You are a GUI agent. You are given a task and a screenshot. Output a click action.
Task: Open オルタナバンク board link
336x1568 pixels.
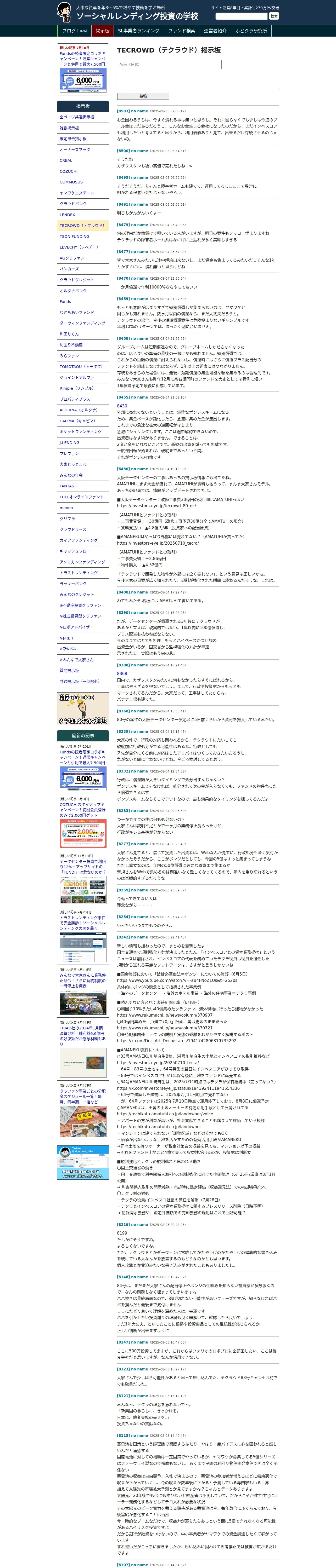[83, 291]
